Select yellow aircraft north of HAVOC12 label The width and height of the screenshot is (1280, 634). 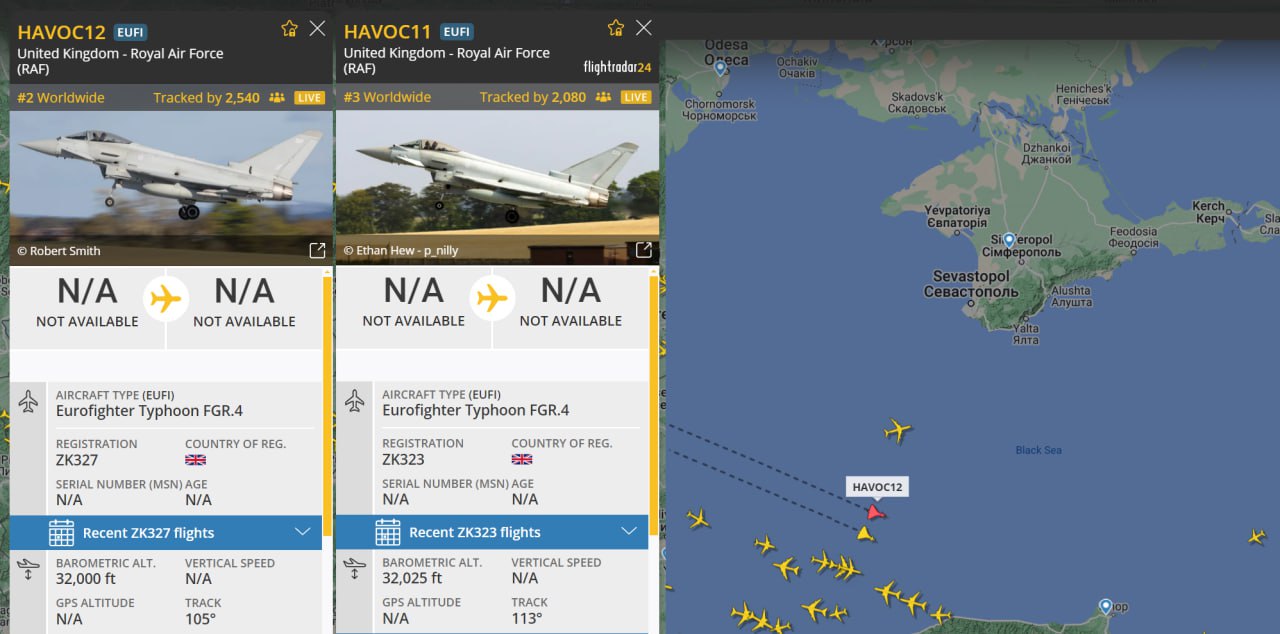coord(898,431)
